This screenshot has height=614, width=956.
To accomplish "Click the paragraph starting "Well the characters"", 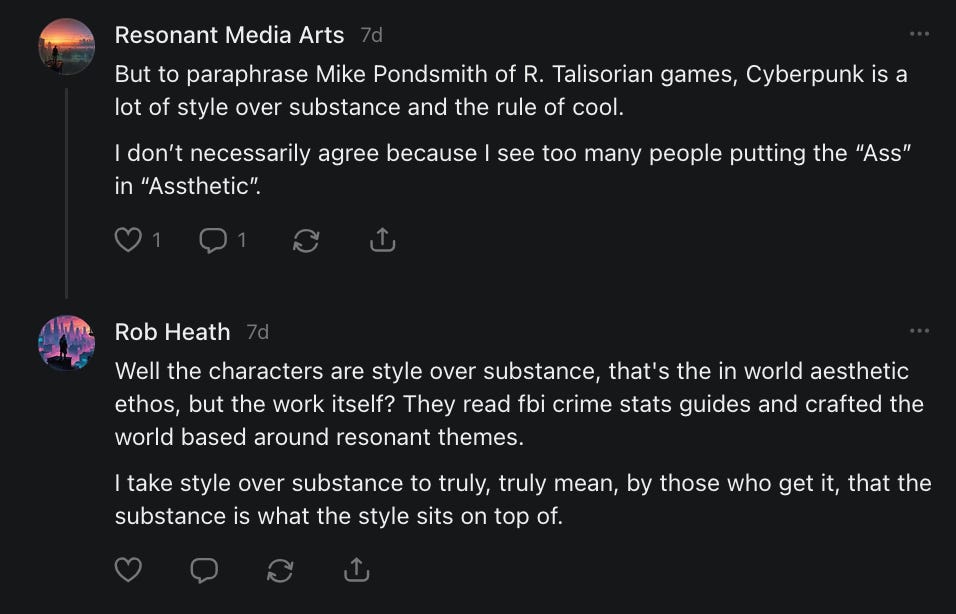I will pos(518,404).
